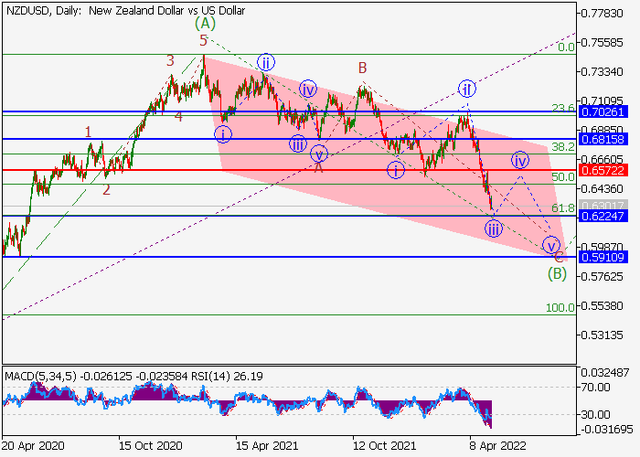Viewport: 640px width, 457px height.
Task: Click the green (A) wave label
Action: 205,22
